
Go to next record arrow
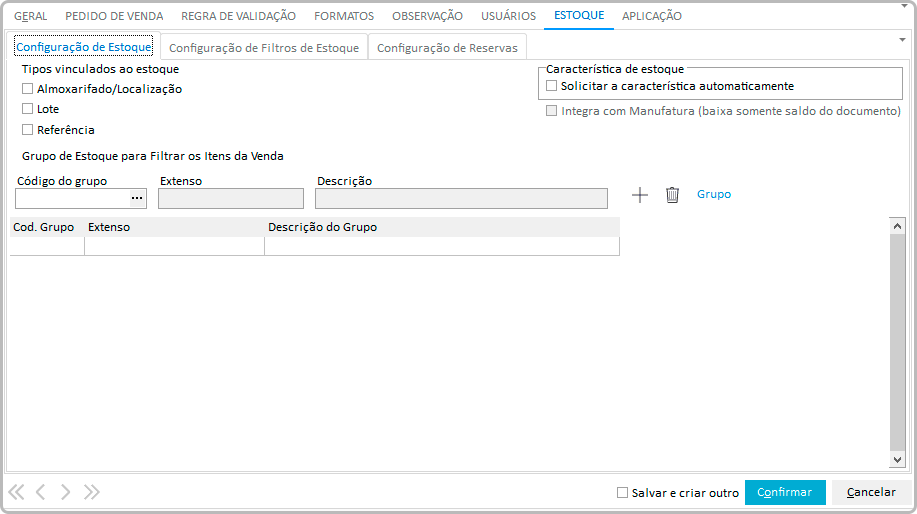pyautogui.click(x=66, y=492)
